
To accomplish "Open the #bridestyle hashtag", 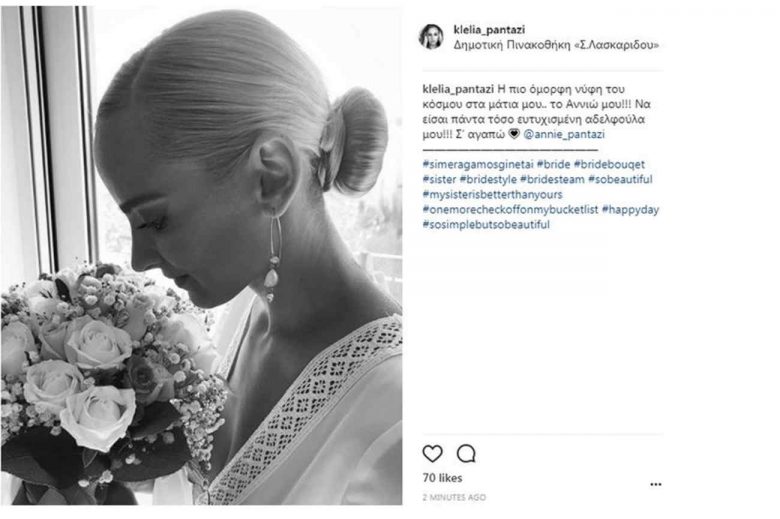I will pyautogui.click(x=488, y=179).
